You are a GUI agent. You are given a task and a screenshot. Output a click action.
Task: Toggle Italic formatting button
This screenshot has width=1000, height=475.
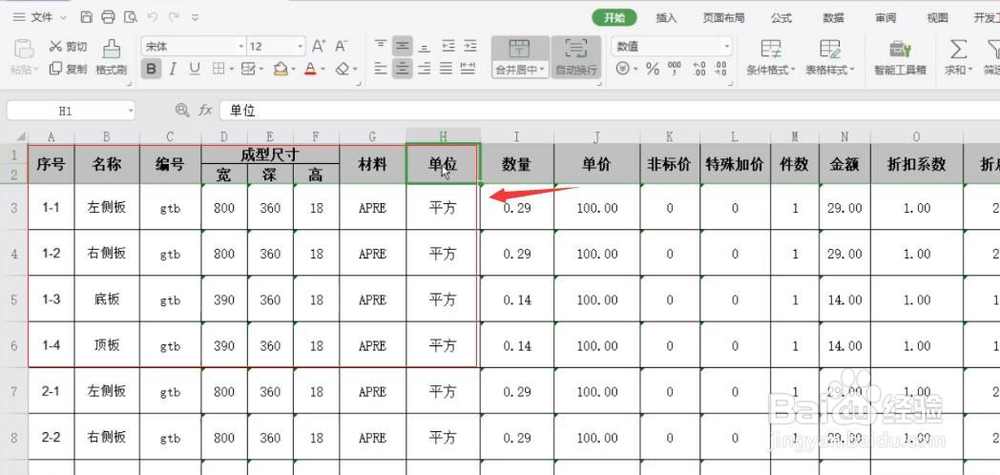[173, 68]
